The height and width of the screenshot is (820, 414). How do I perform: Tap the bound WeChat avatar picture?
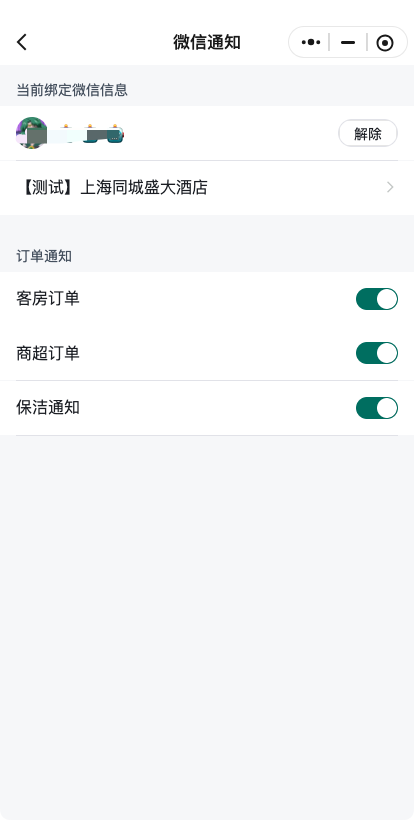click(x=32, y=133)
